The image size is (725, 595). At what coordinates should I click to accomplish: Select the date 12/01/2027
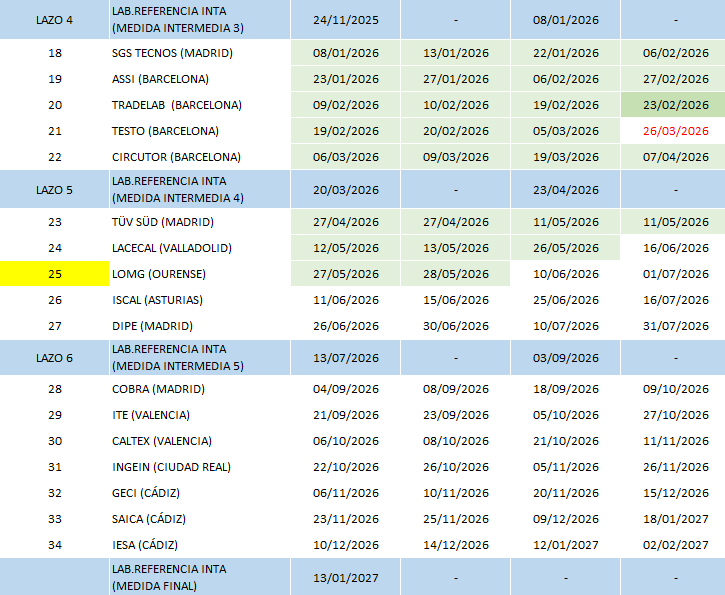565,545
